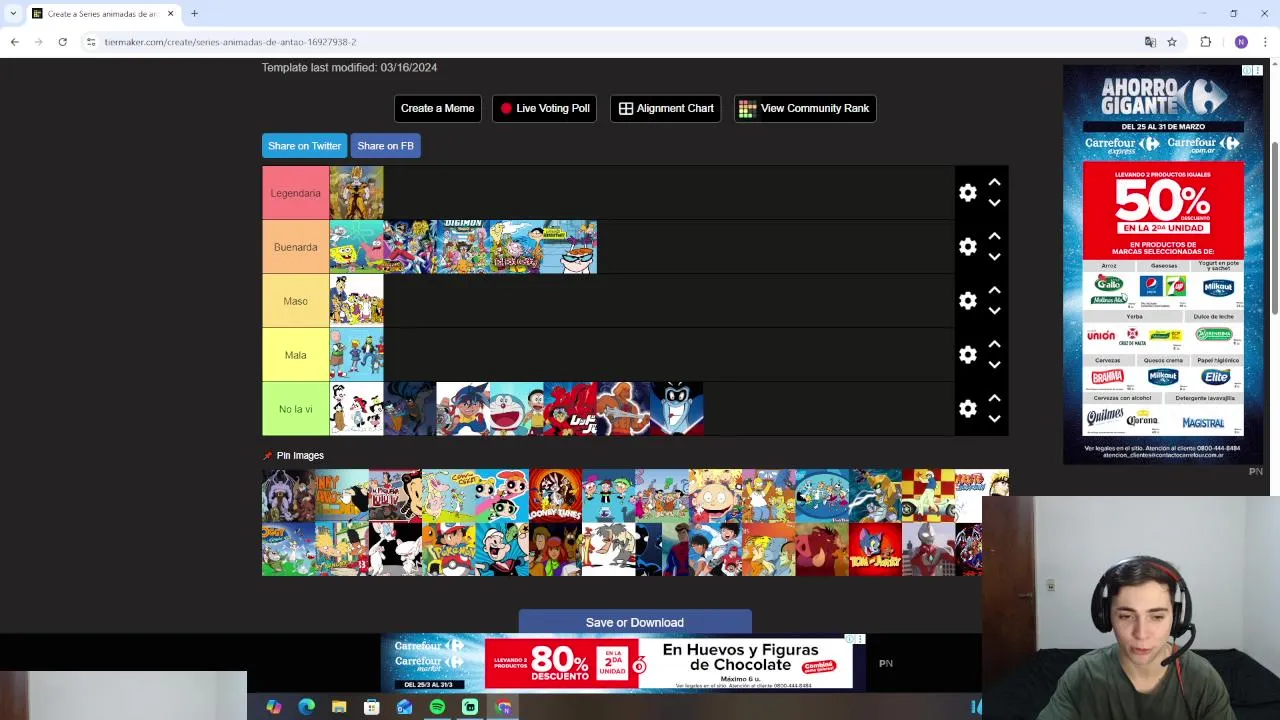Open settings gear for No la vi tier
This screenshot has height=720, width=1280.
pyautogui.click(x=967, y=409)
